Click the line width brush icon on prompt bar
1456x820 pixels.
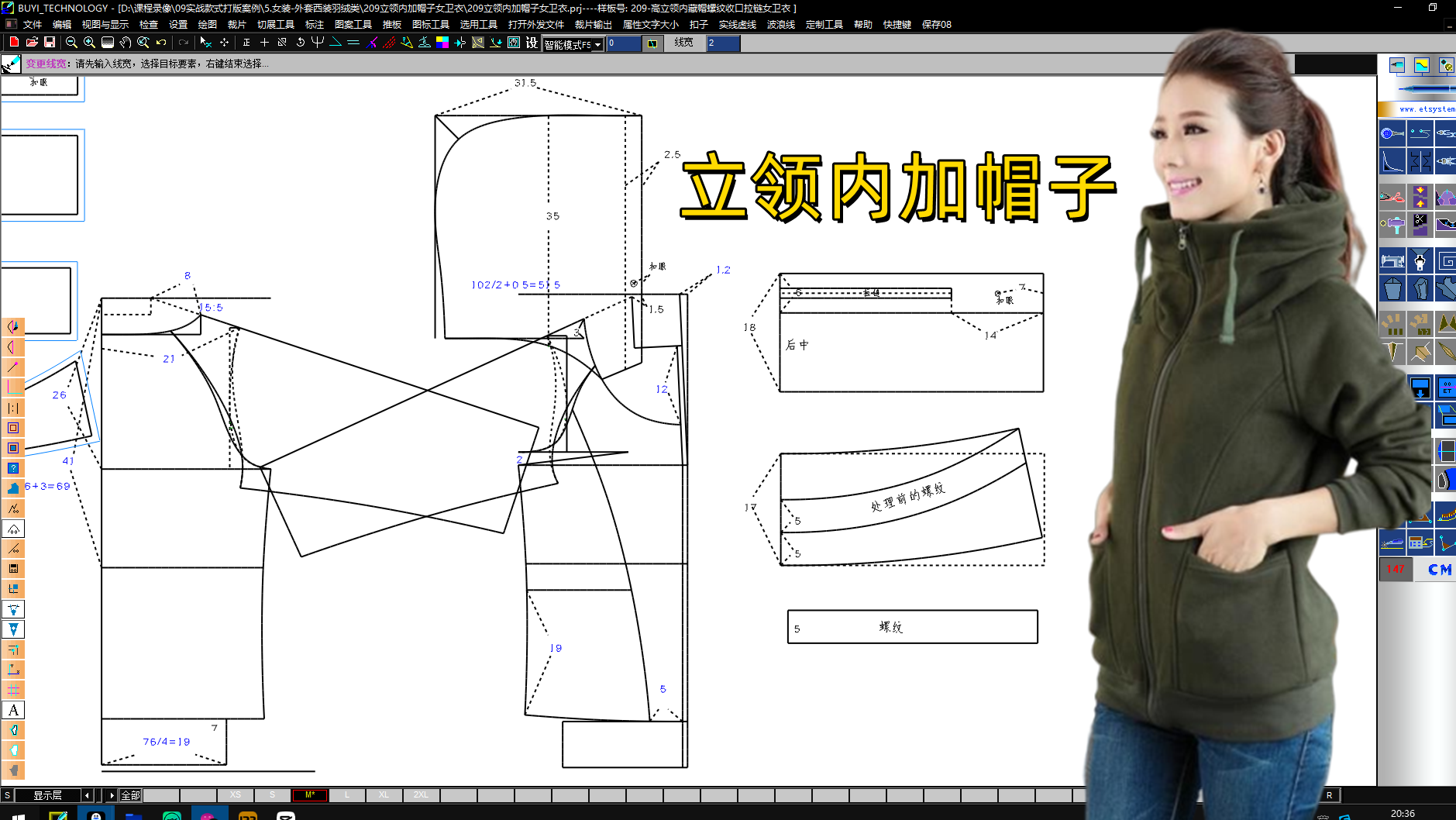[x=11, y=64]
